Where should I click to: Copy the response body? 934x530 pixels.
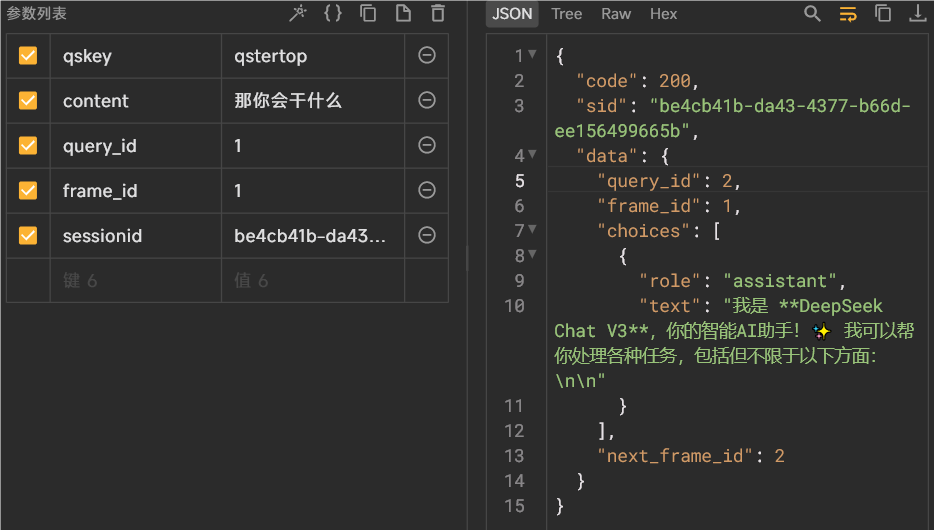883,13
